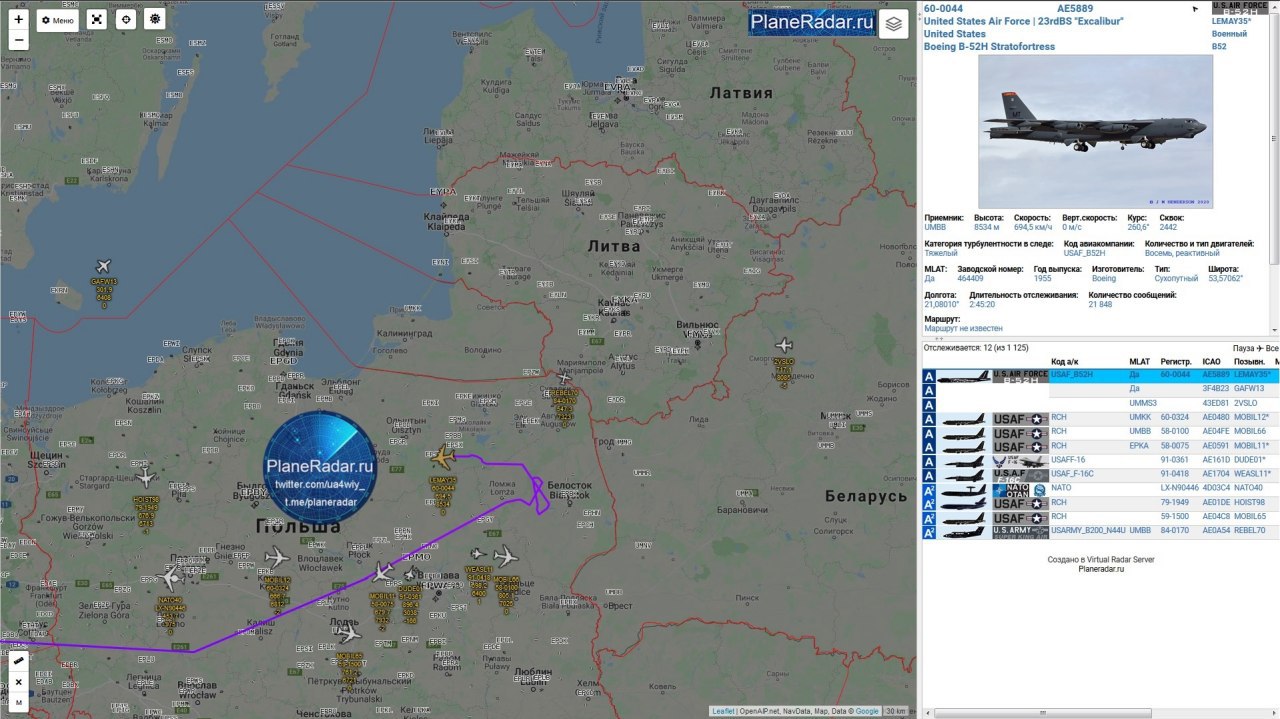Click B-52 silhouette in LEMAY35 row

click(963, 377)
